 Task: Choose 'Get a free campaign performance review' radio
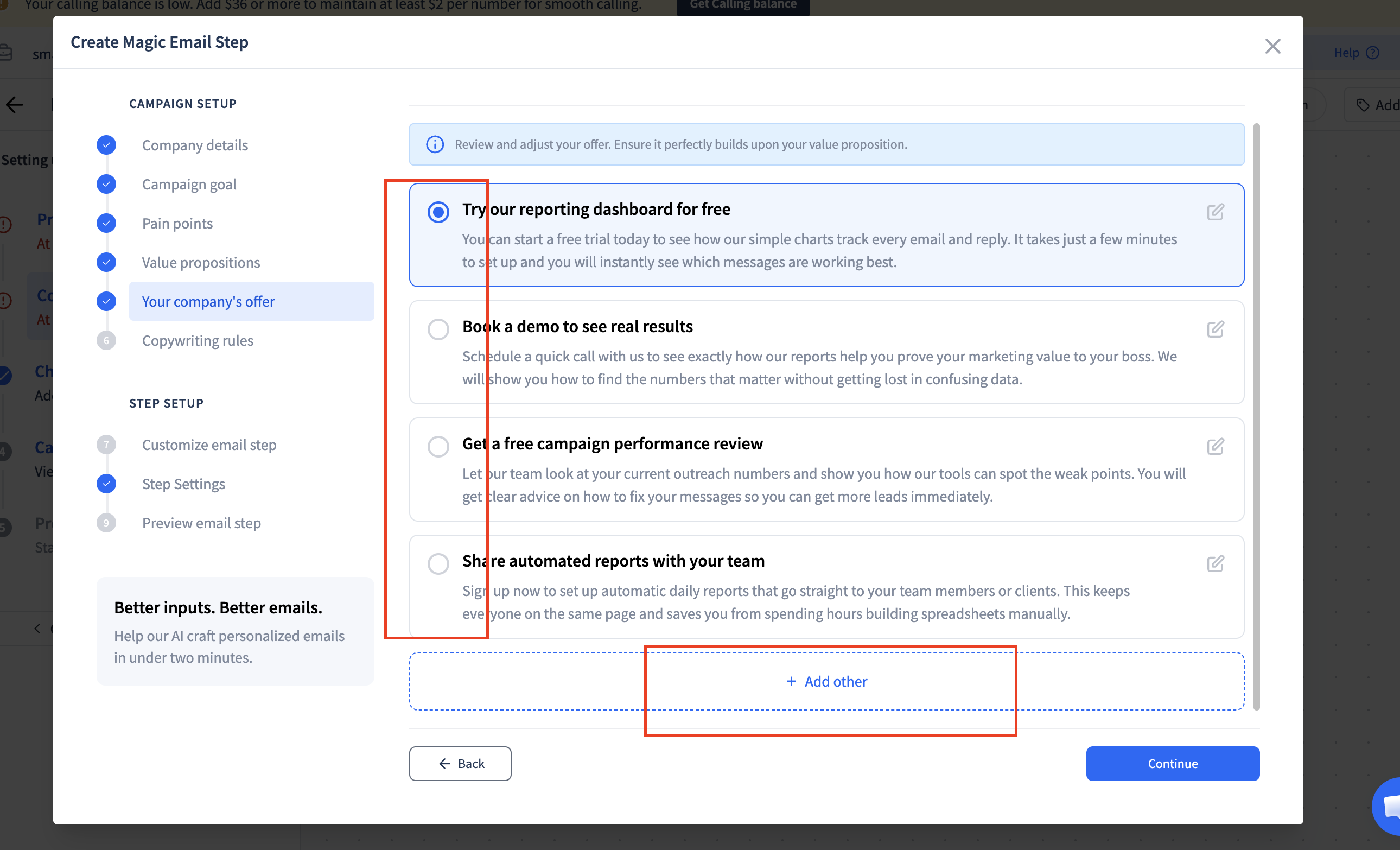438,446
